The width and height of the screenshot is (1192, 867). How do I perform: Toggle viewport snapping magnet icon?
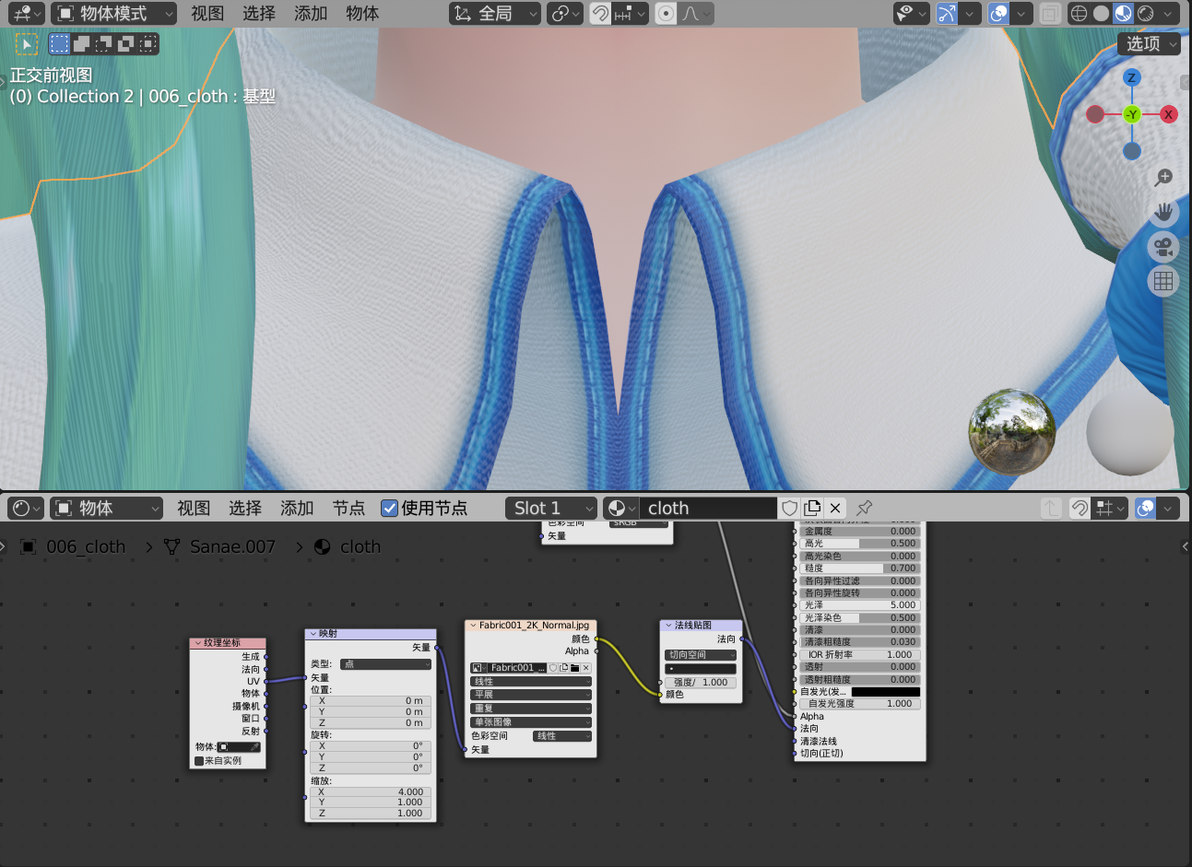601,13
